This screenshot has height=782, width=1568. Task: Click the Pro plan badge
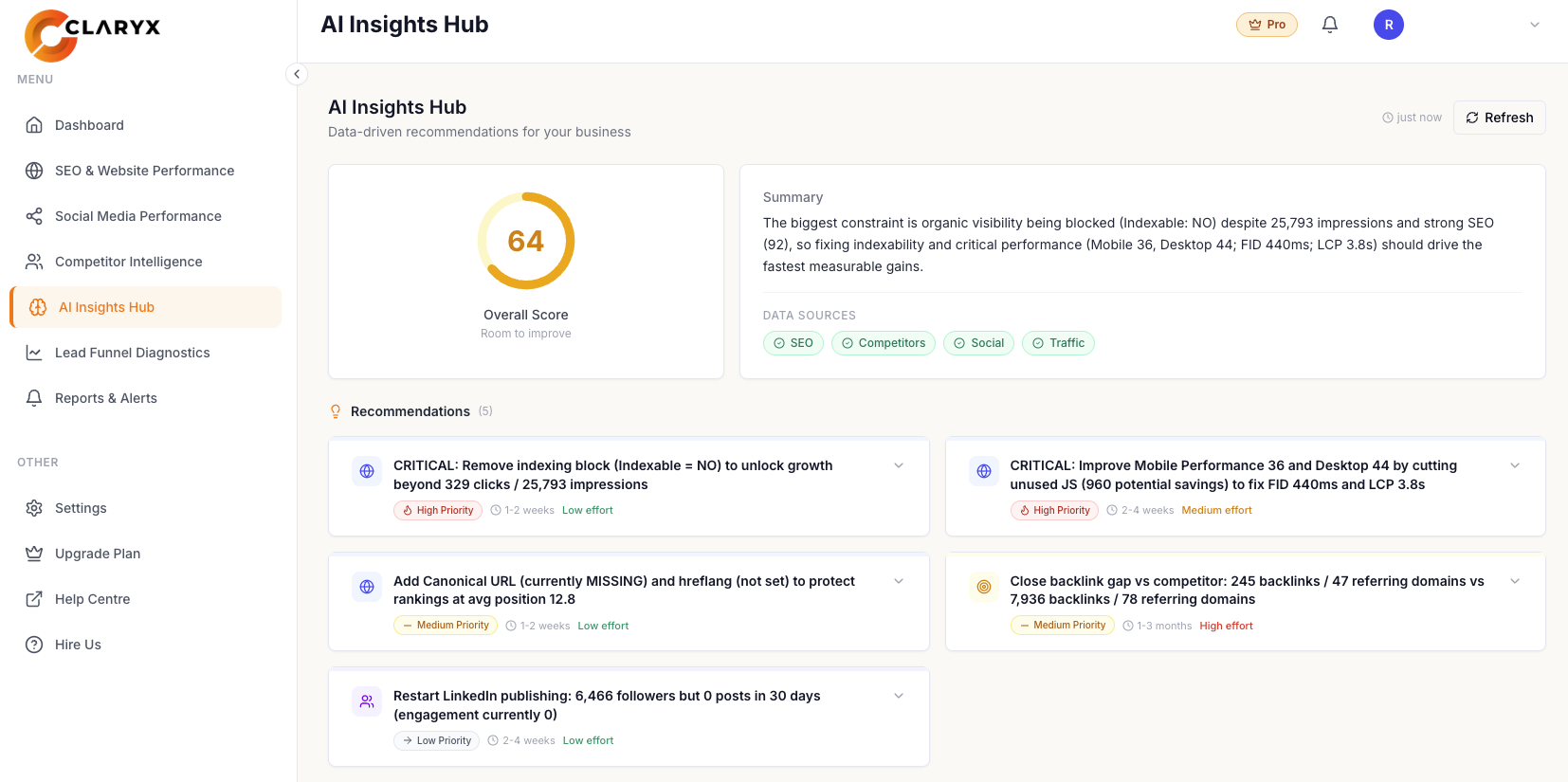click(1267, 25)
